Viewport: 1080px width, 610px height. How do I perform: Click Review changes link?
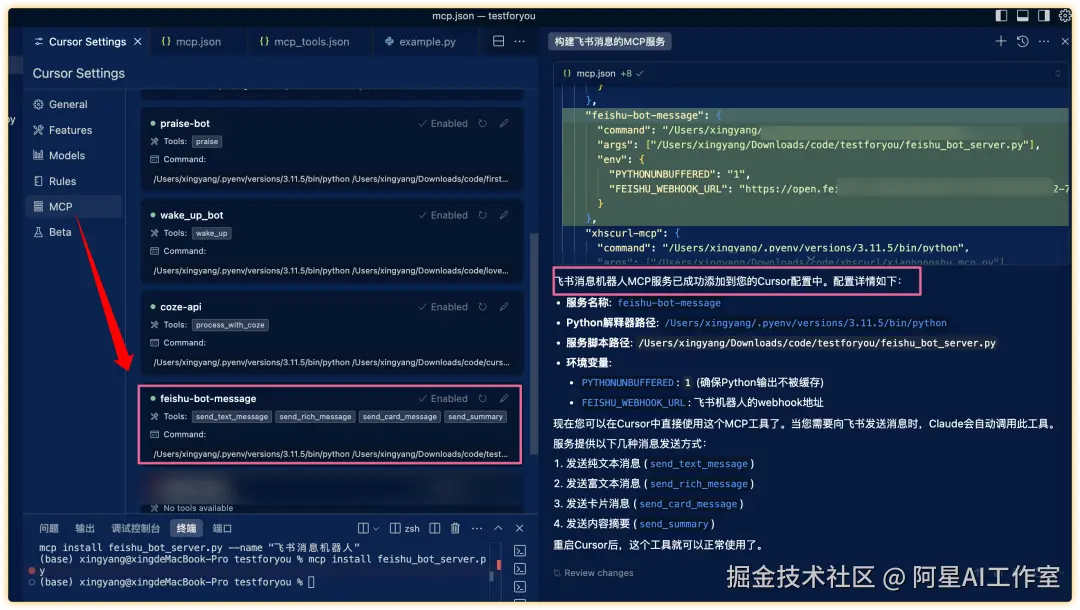594,572
